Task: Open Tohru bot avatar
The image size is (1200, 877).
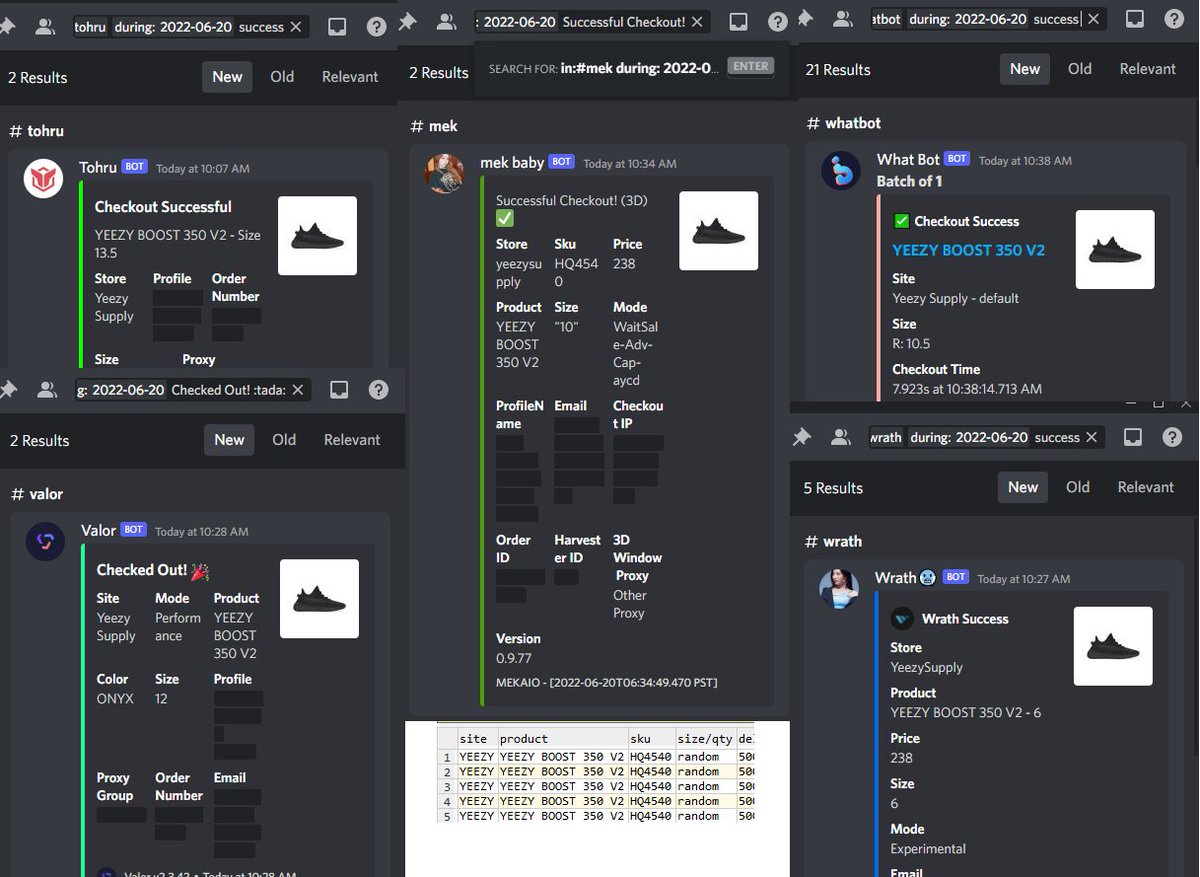Action: point(44,178)
